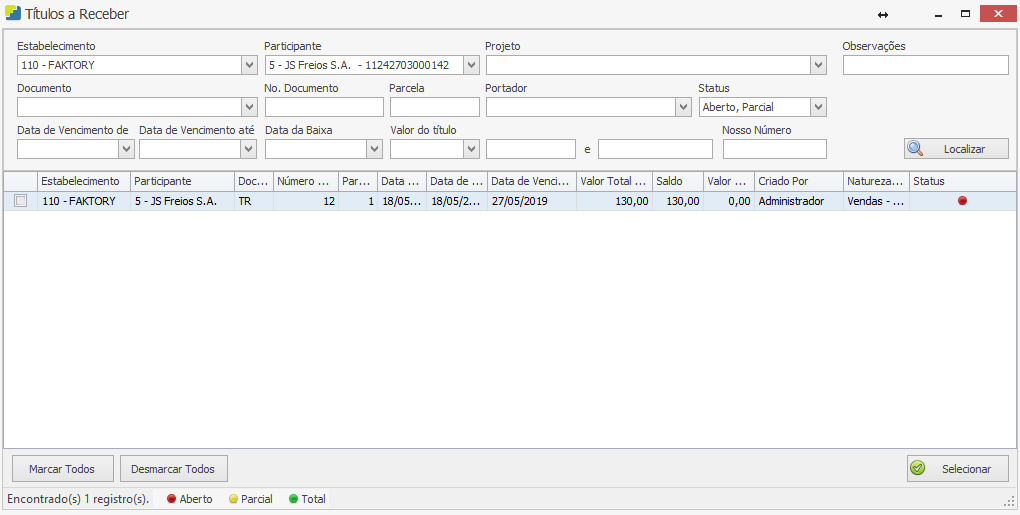The width and height of the screenshot is (1020, 515).
Task: Focus the Nosso Número text field
Action: 774,149
